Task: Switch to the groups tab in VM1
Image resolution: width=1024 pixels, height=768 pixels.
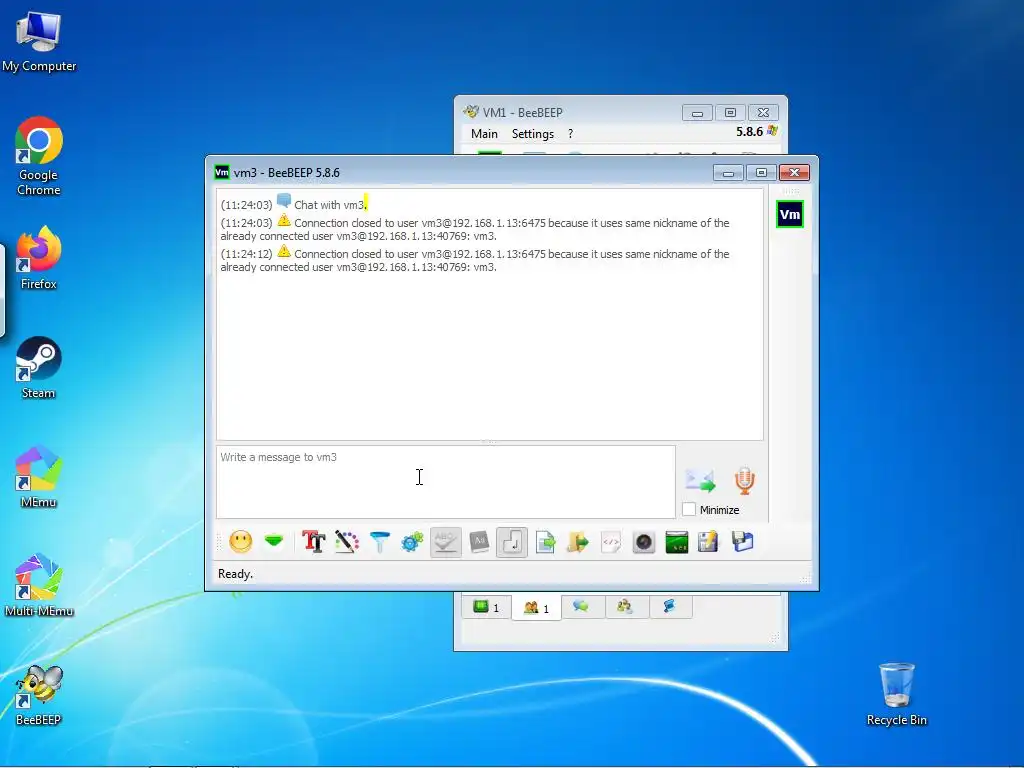Action: pos(626,607)
